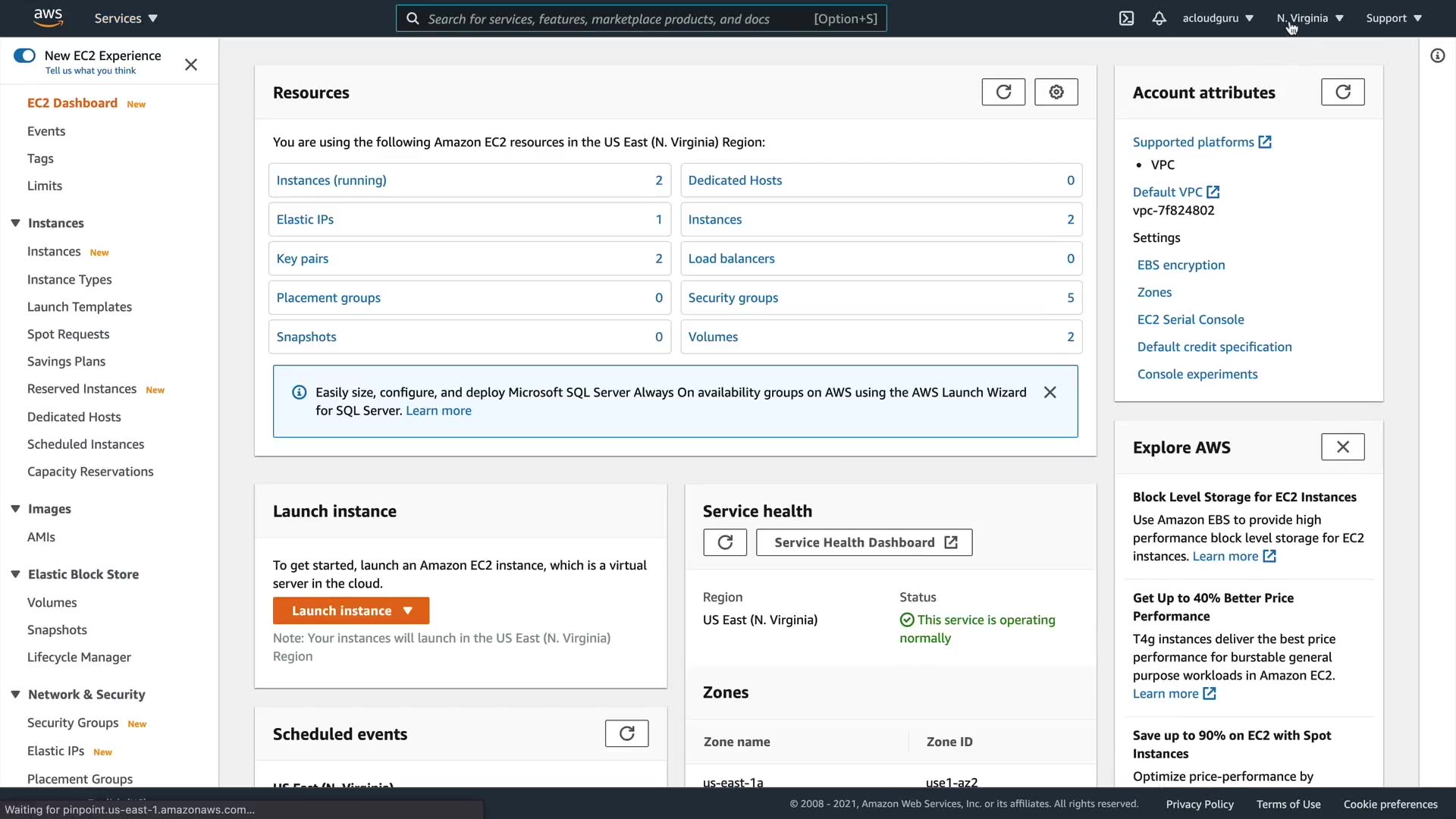Go to the AWS home logo
Image resolution: width=1456 pixels, height=819 pixels.
(x=48, y=17)
